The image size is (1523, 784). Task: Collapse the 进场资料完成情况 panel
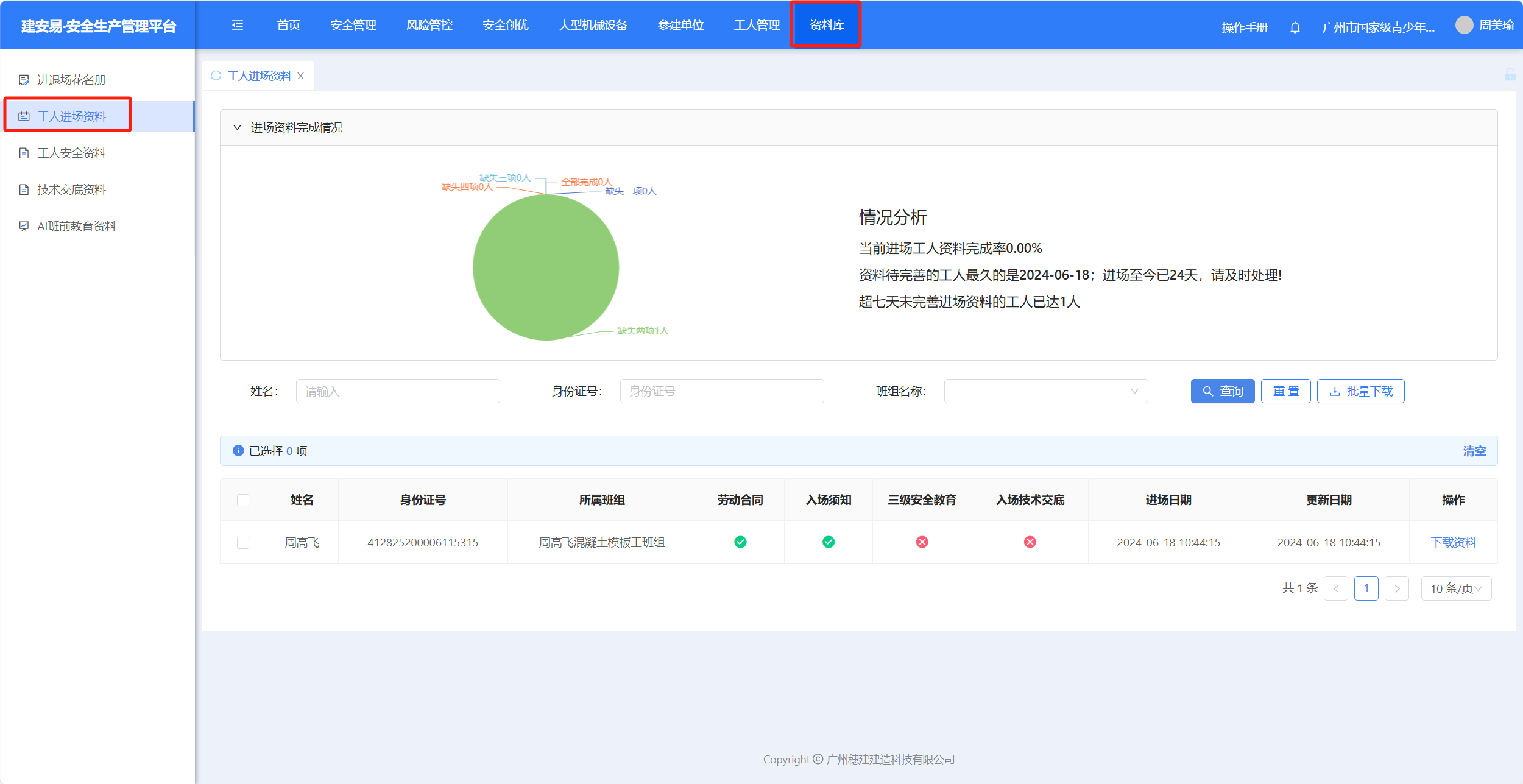pos(237,127)
